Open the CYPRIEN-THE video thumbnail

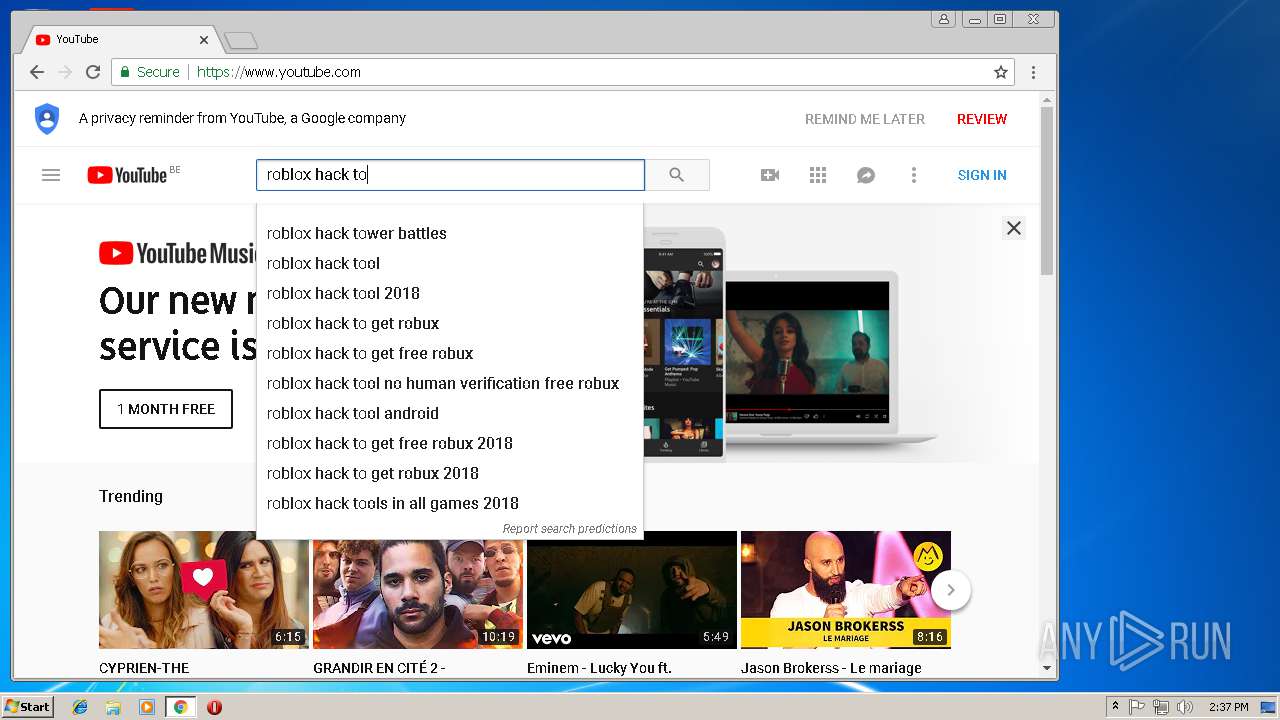click(x=204, y=590)
